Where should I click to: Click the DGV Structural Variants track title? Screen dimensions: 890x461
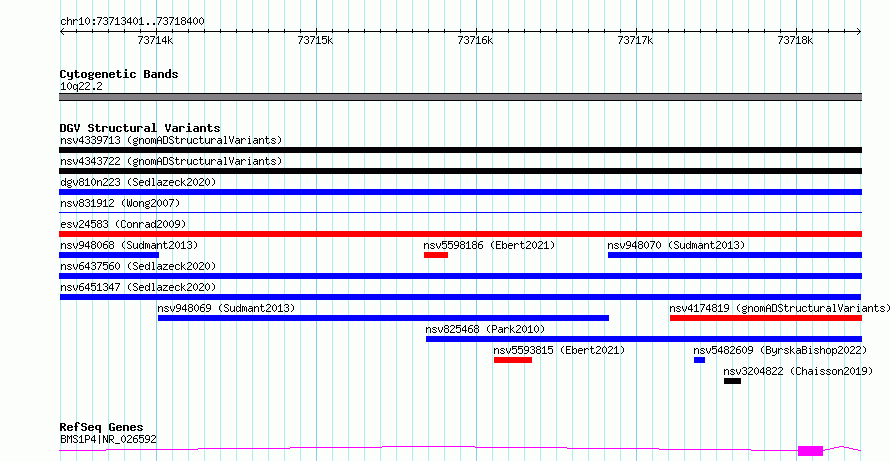140,128
